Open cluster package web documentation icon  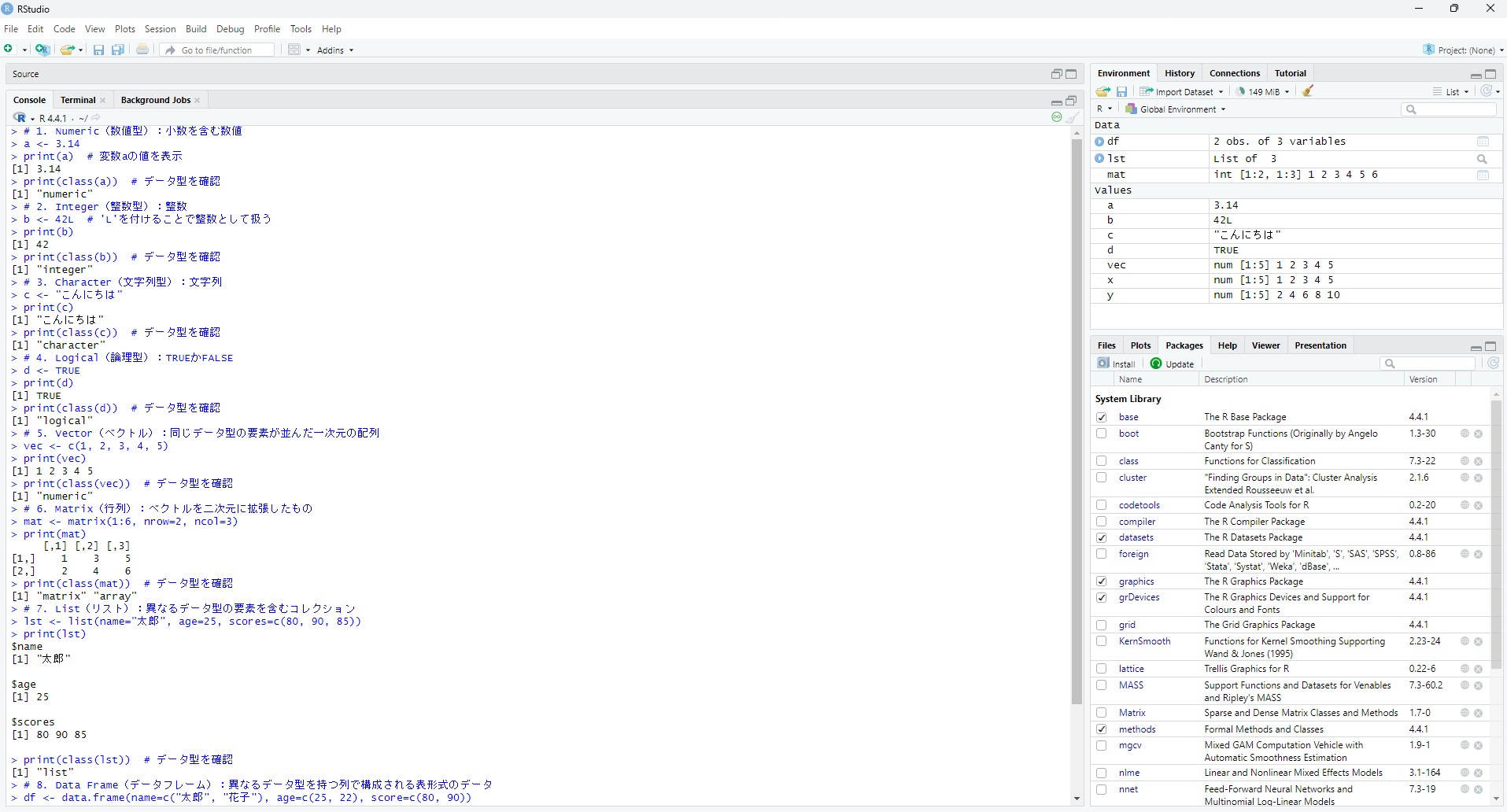pos(1465,478)
